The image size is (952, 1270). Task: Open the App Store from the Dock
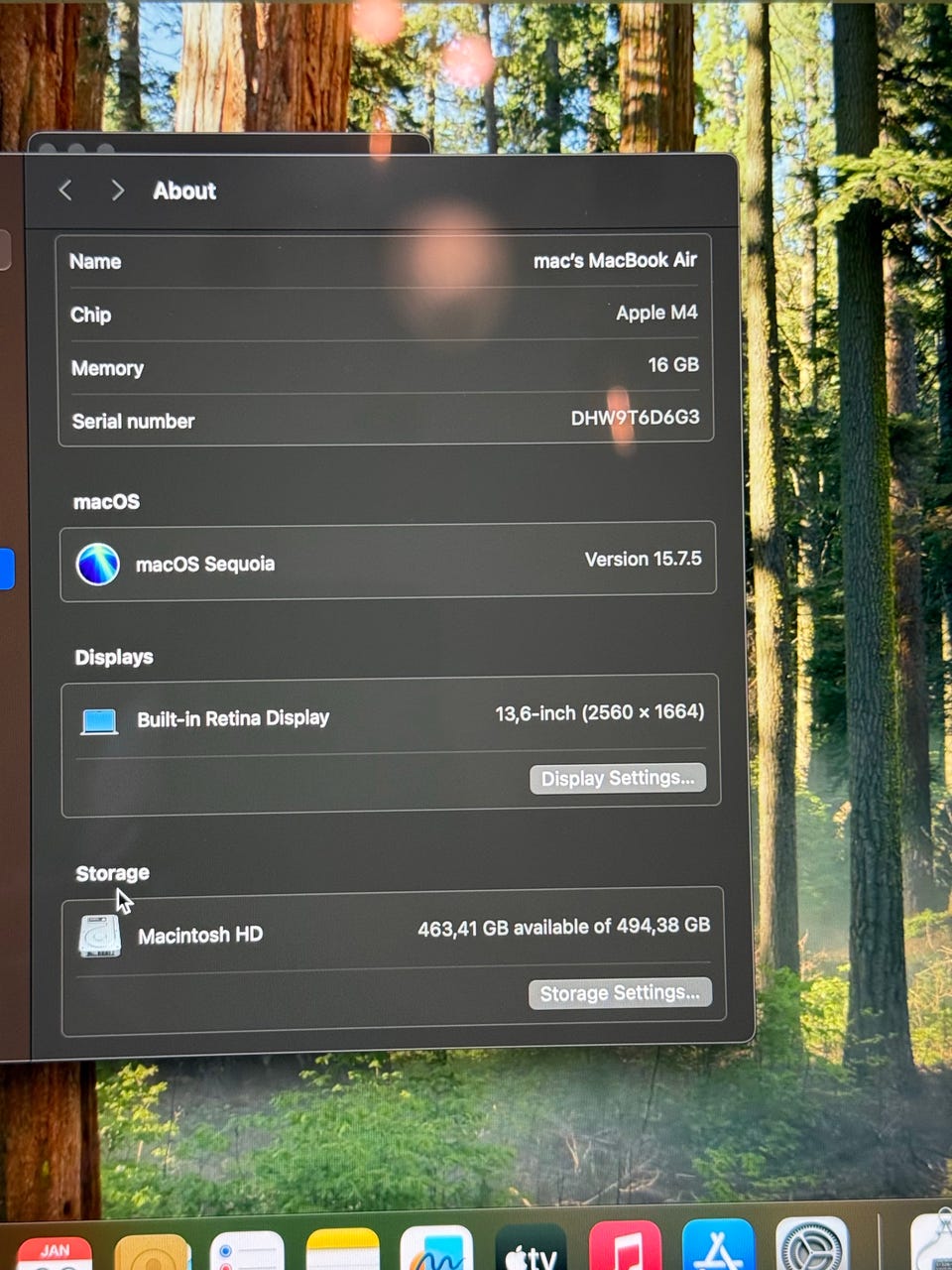tap(718, 1244)
